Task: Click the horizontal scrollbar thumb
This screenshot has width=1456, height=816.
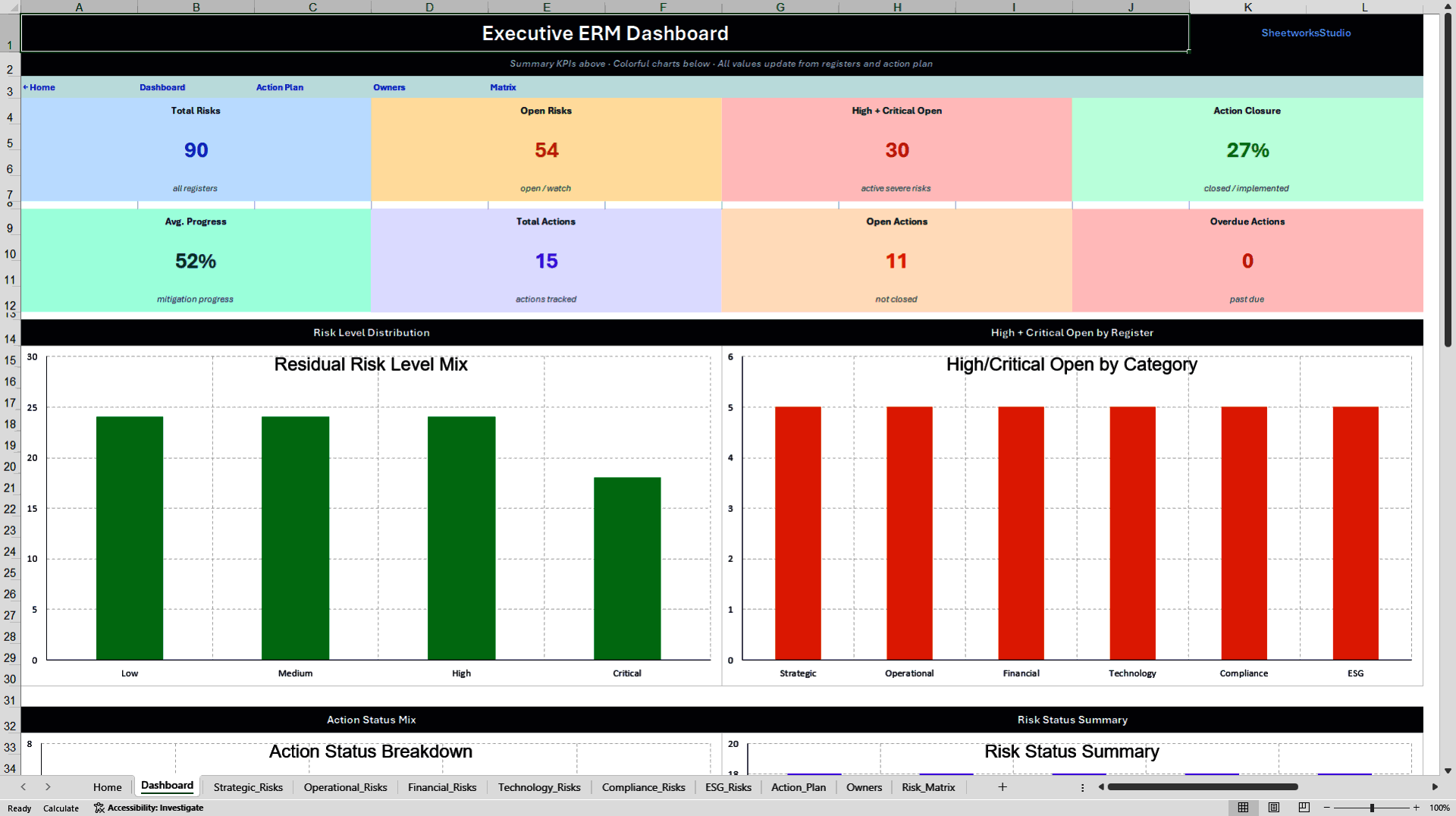Action: (1203, 787)
